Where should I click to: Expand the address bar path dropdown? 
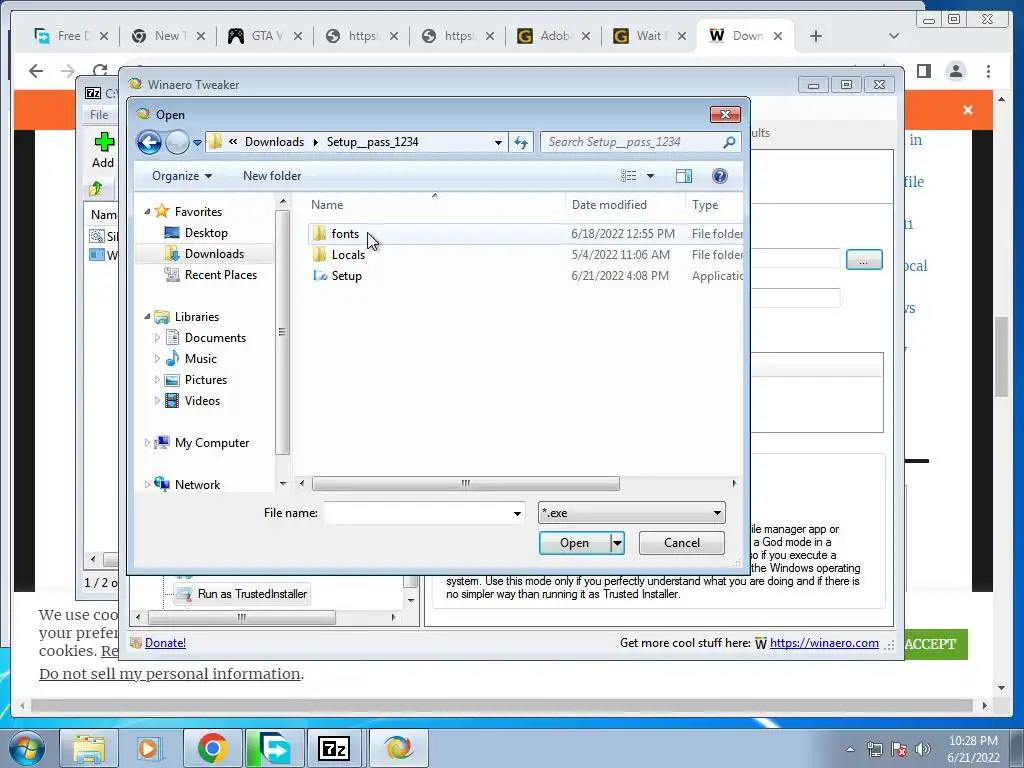click(x=498, y=142)
